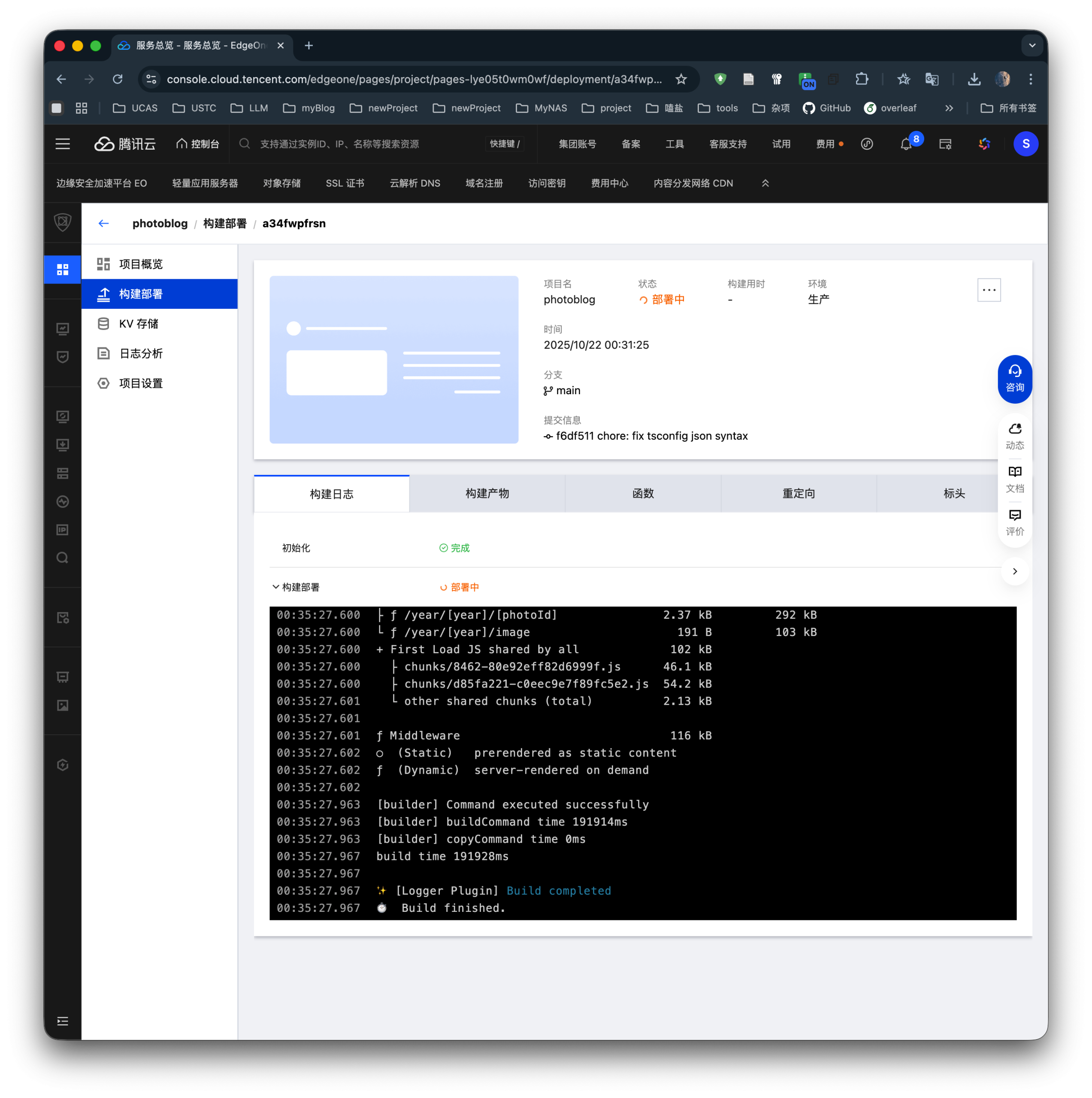This screenshot has height=1098, width=1092.
Task: Click the blue back arrow beside photoblog
Action: (x=103, y=223)
